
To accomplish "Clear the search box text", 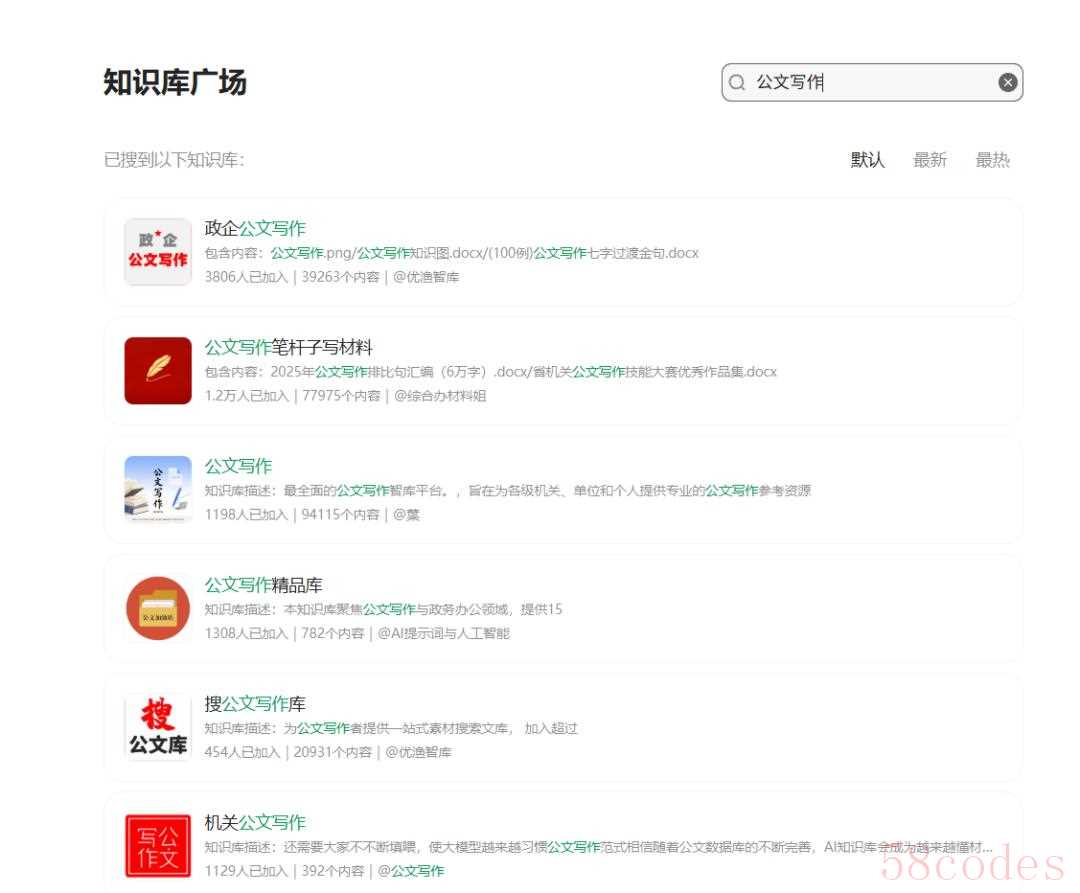I will coord(1007,83).
